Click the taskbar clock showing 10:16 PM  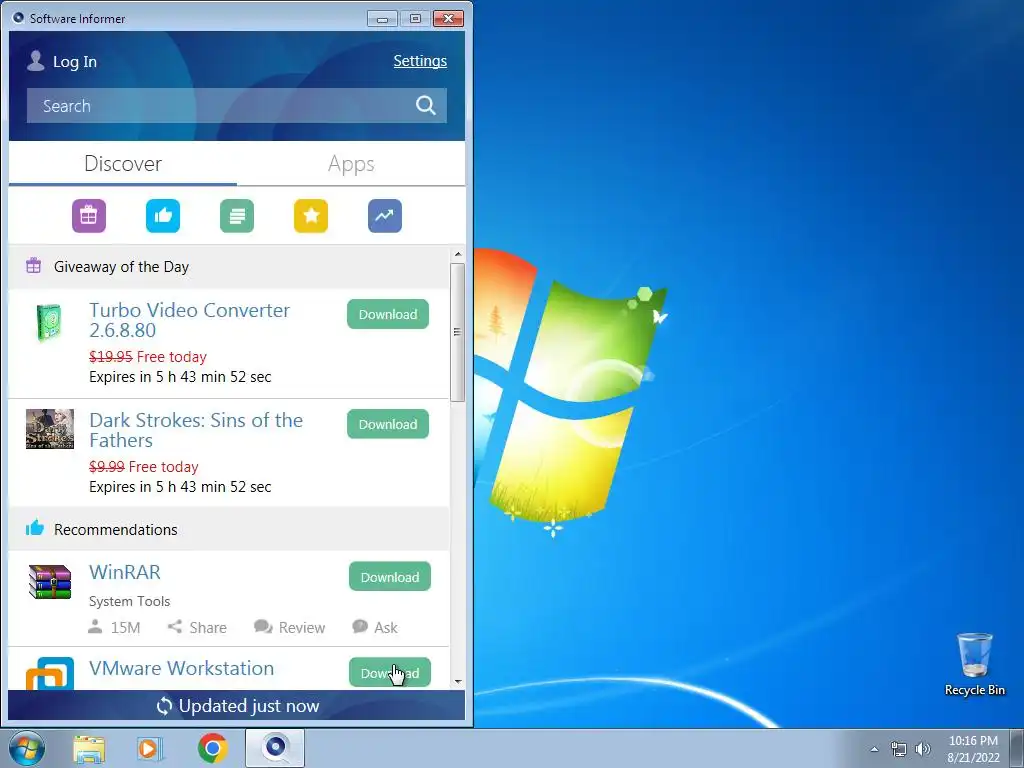[x=973, y=749]
